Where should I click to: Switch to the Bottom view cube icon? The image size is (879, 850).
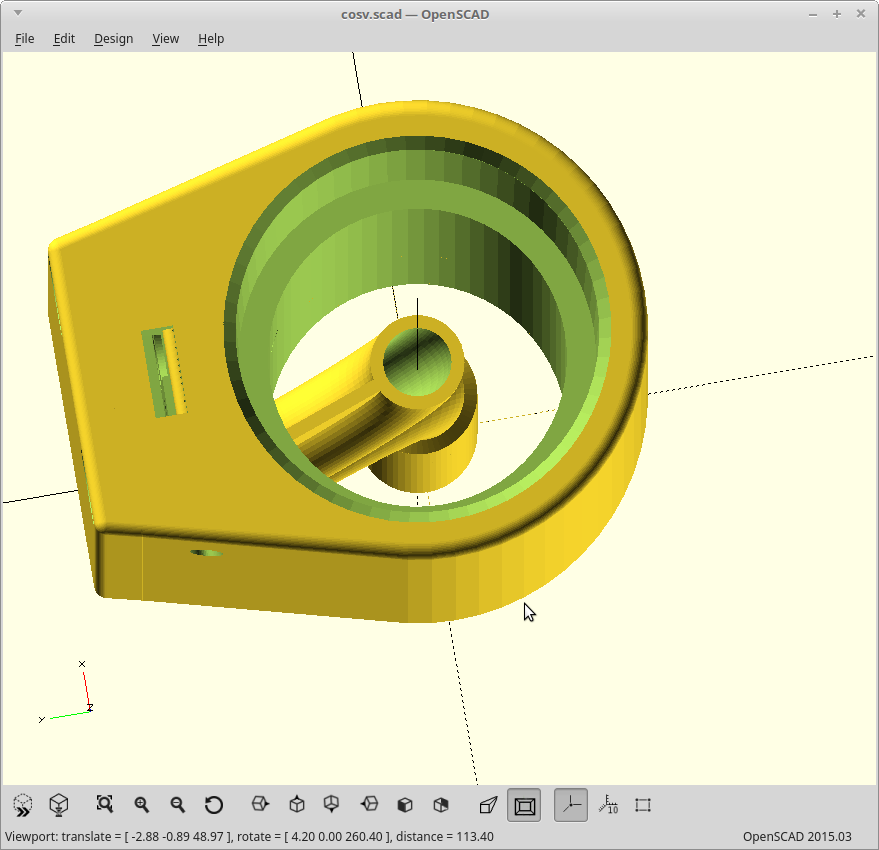[332, 804]
